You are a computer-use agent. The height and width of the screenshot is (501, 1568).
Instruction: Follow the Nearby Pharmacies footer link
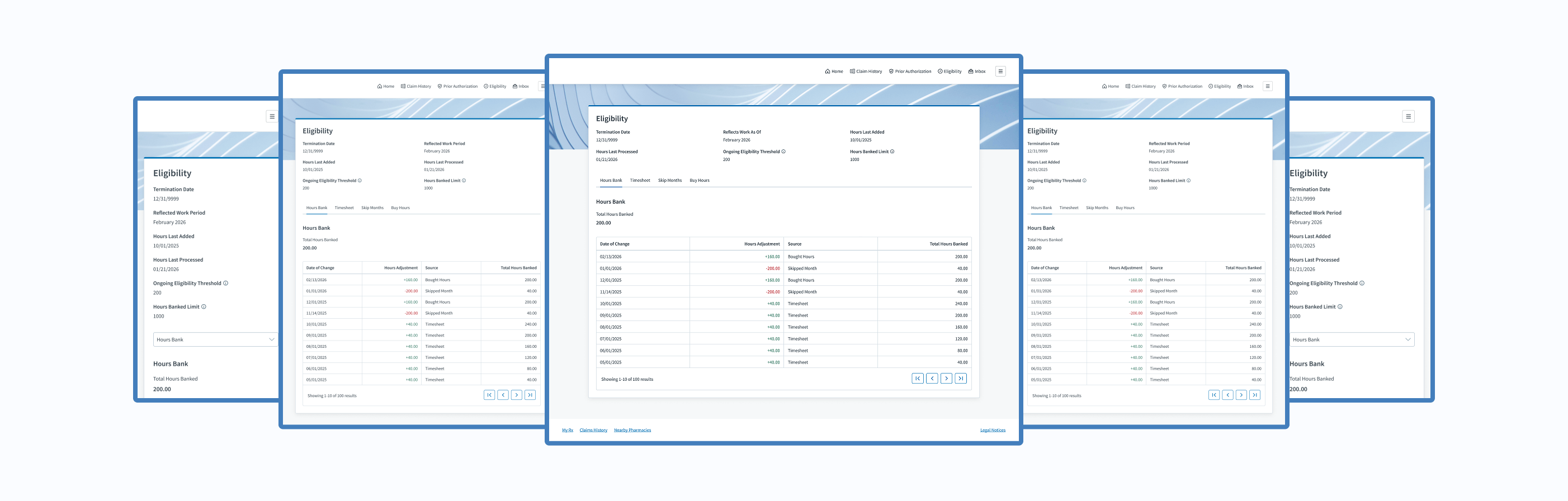coord(632,431)
